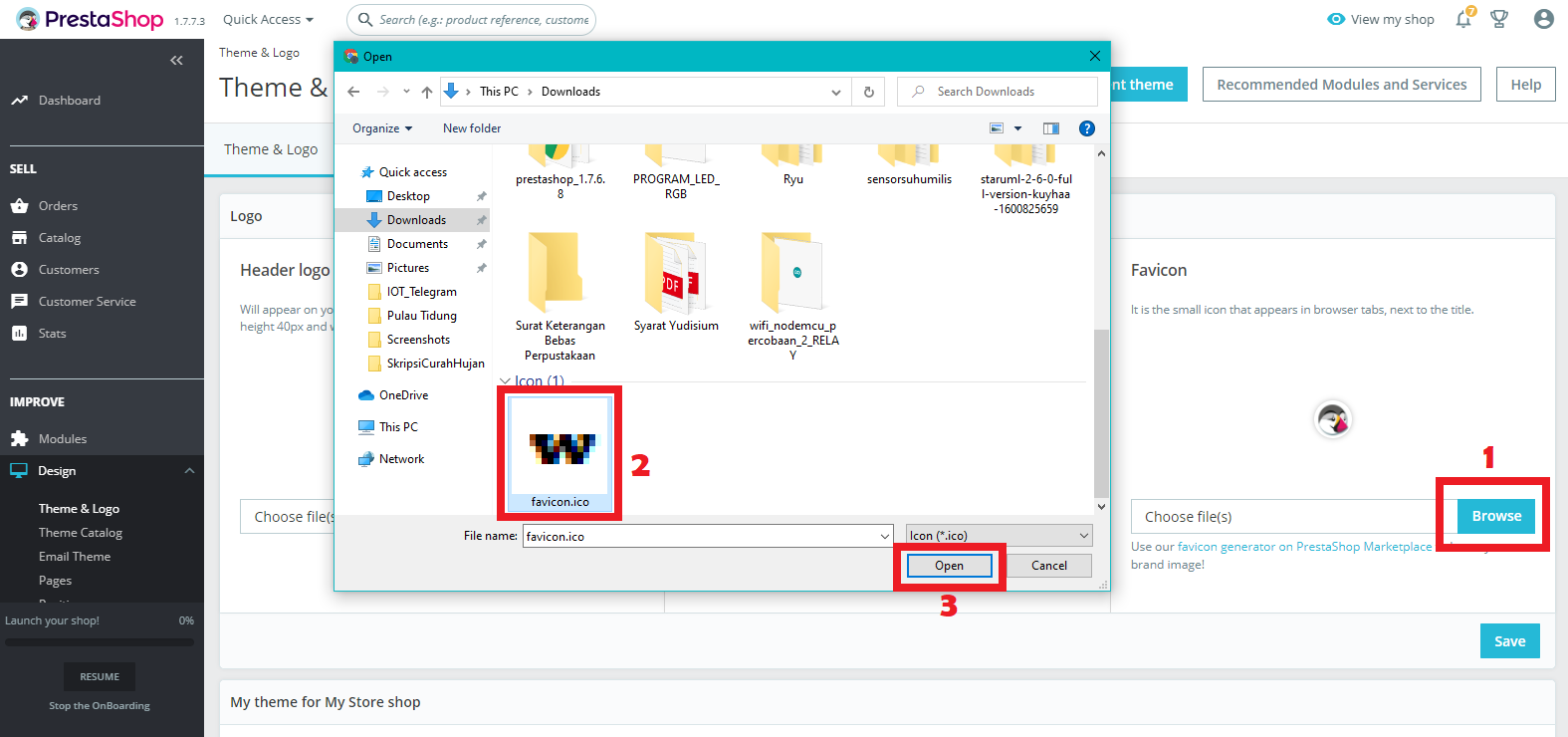Select Downloads in the navigation tree

pyautogui.click(x=416, y=220)
